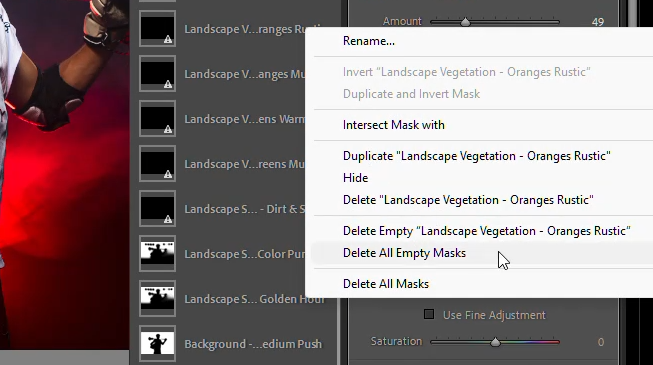
Task: Choose Duplicate "Landscape Vegetation - Oranges Rustic"
Action: pos(476,156)
